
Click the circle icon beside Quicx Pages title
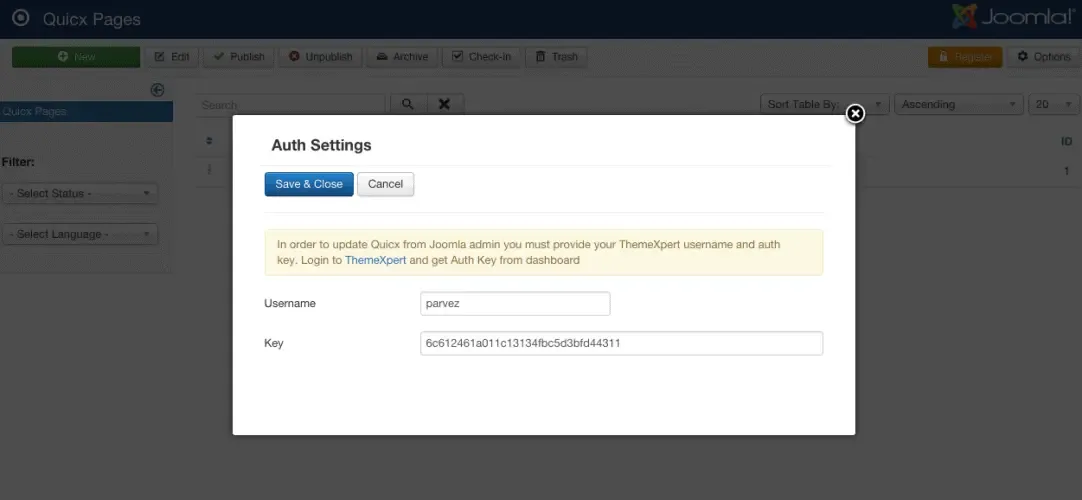pos(21,18)
